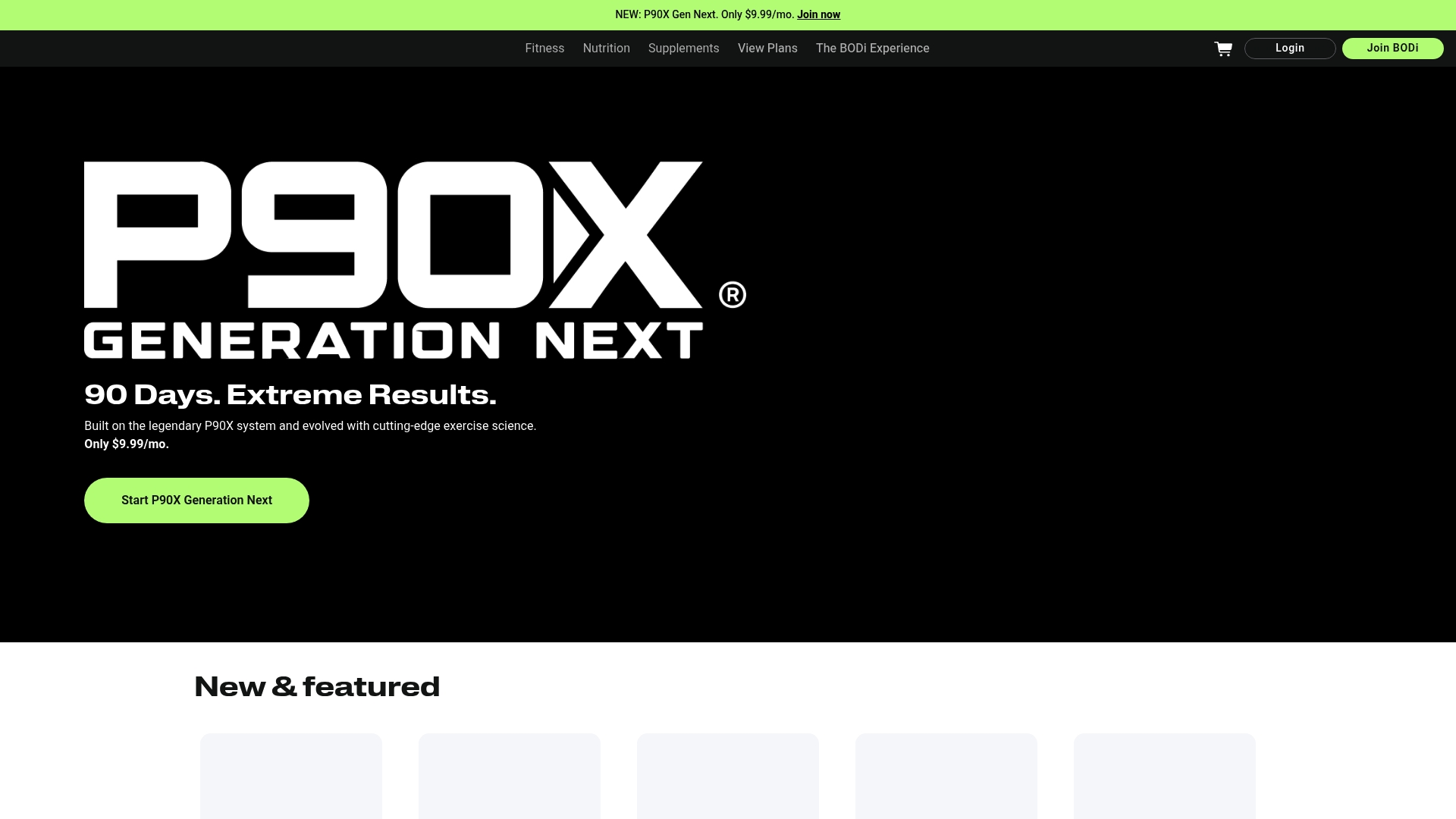Select the fourth New & featured card
Screen dimensions: 1456x819
tap(946, 776)
